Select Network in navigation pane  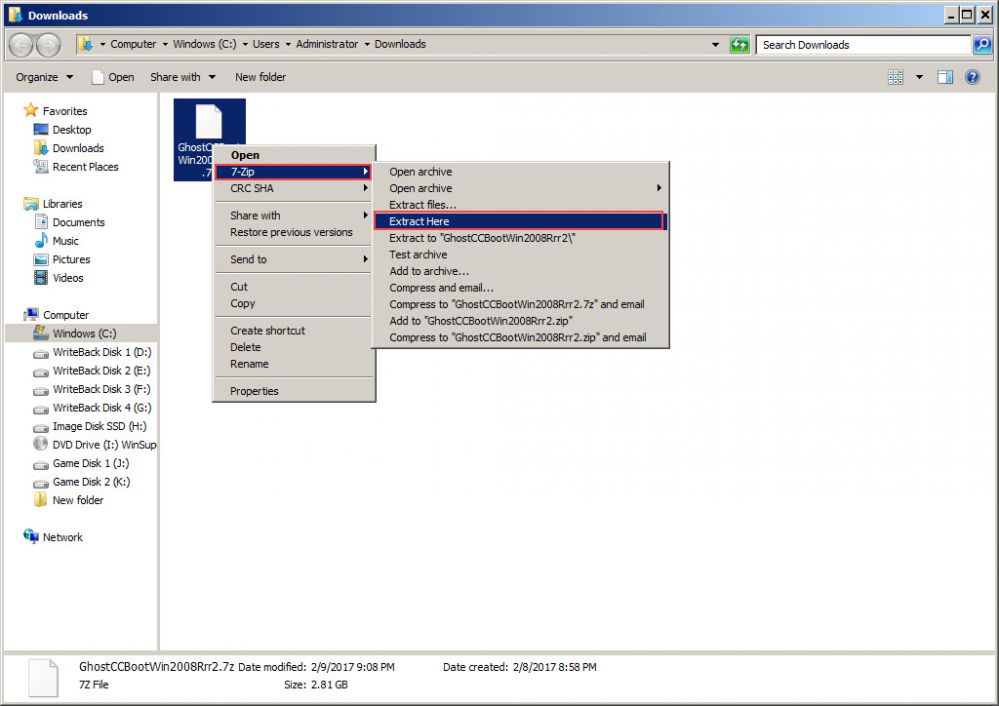[62, 537]
